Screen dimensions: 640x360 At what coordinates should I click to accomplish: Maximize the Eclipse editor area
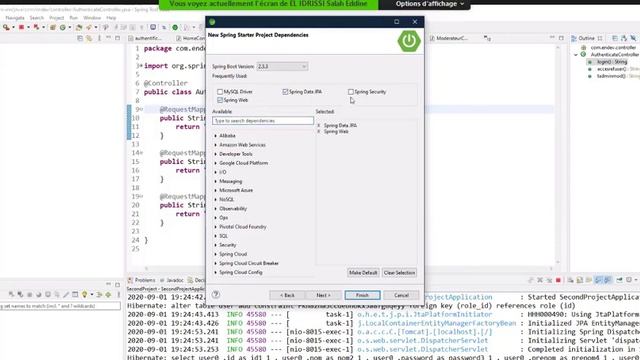tap(561, 38)
